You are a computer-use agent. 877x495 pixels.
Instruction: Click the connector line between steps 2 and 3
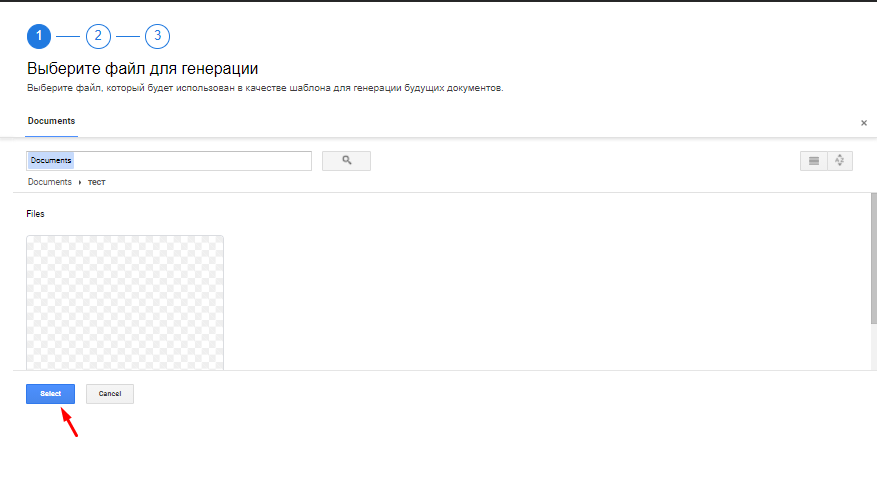(x=128, y=37)
